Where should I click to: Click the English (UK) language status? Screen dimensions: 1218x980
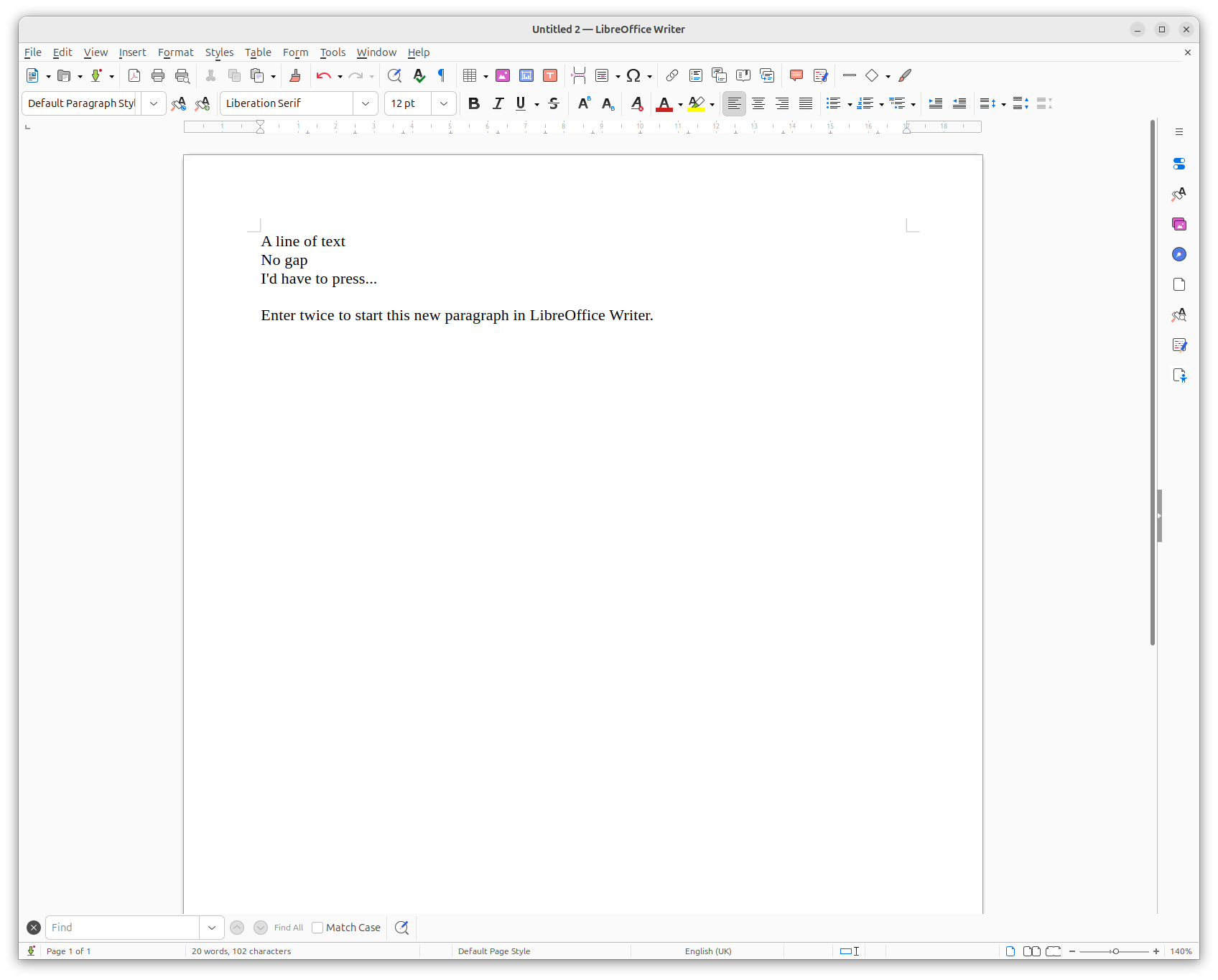coord(708,951)
